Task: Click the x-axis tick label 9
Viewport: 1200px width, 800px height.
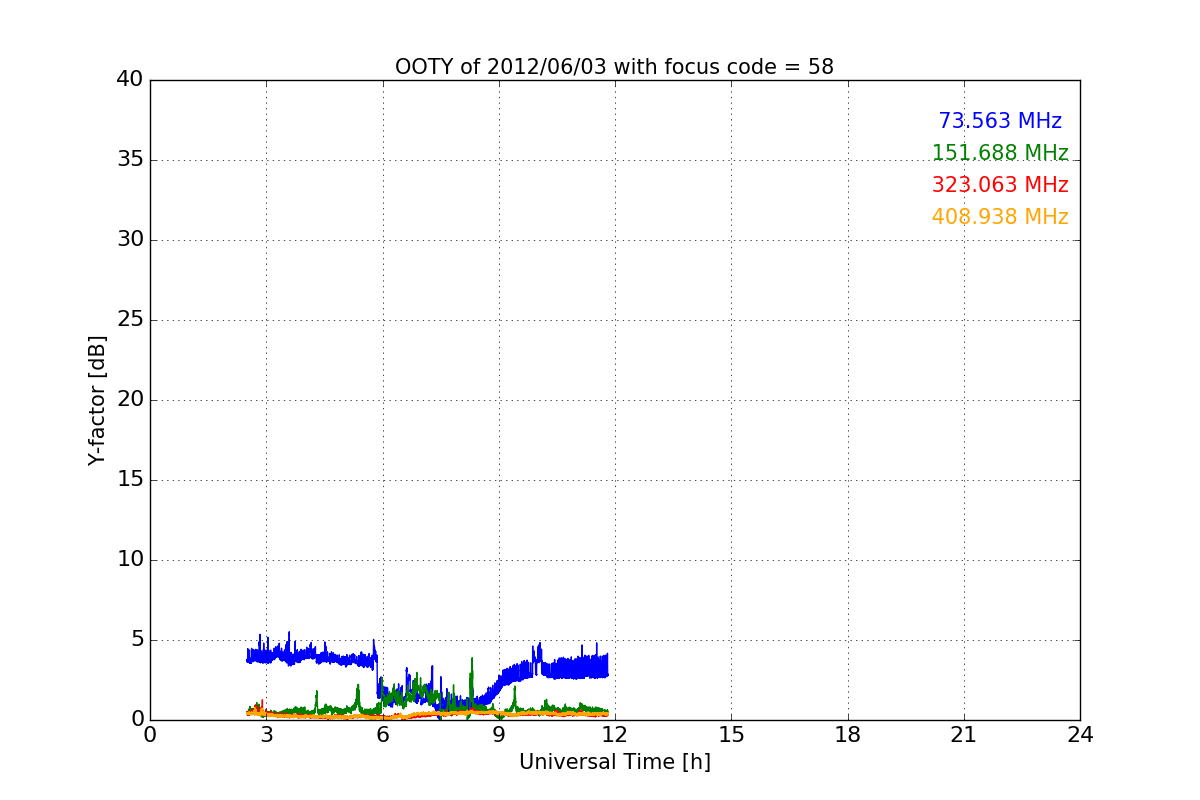Action: (x=499, y=735)
